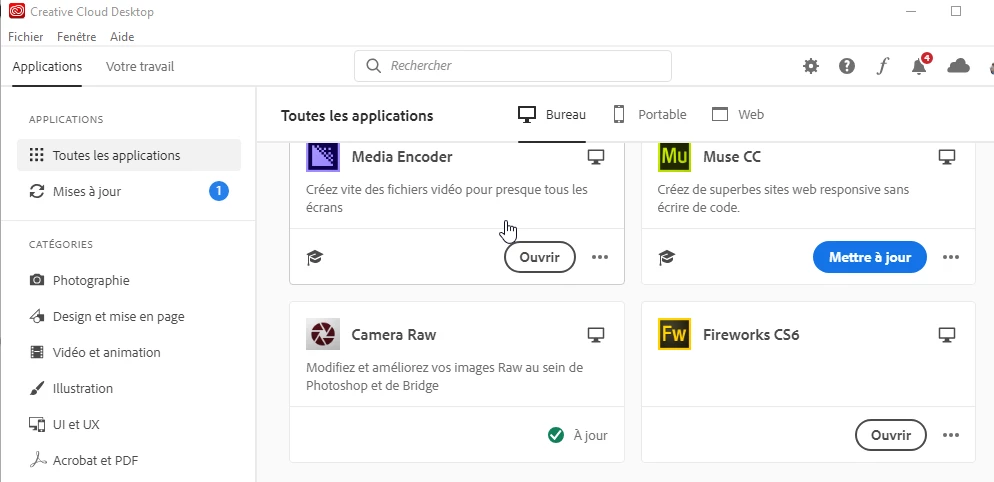Click the Media Encoder title text
The height and width of the screenshot is (482, 994).
click(x=402, y=157)
